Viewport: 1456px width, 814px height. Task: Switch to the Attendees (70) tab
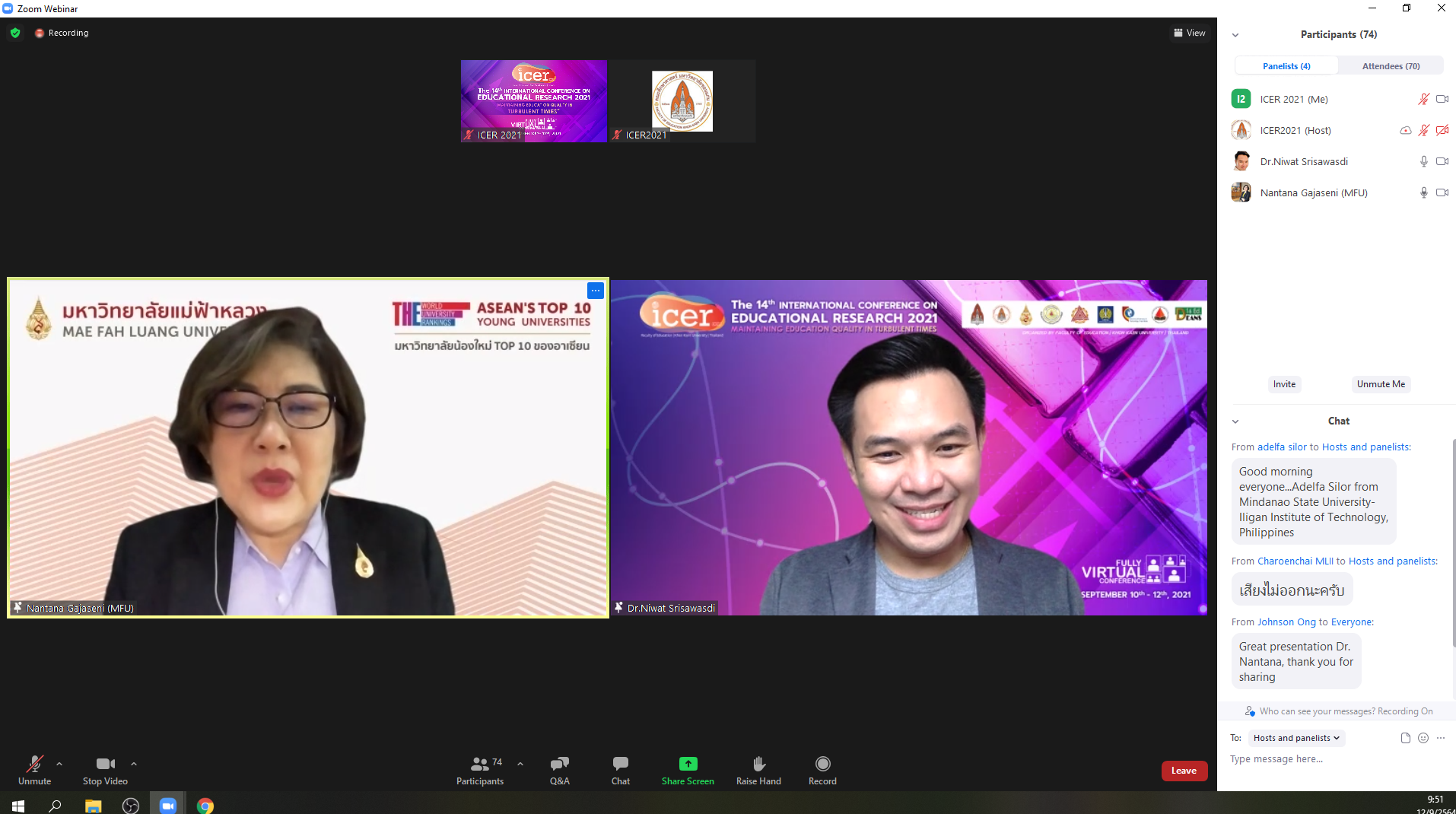coord(1391,66)
